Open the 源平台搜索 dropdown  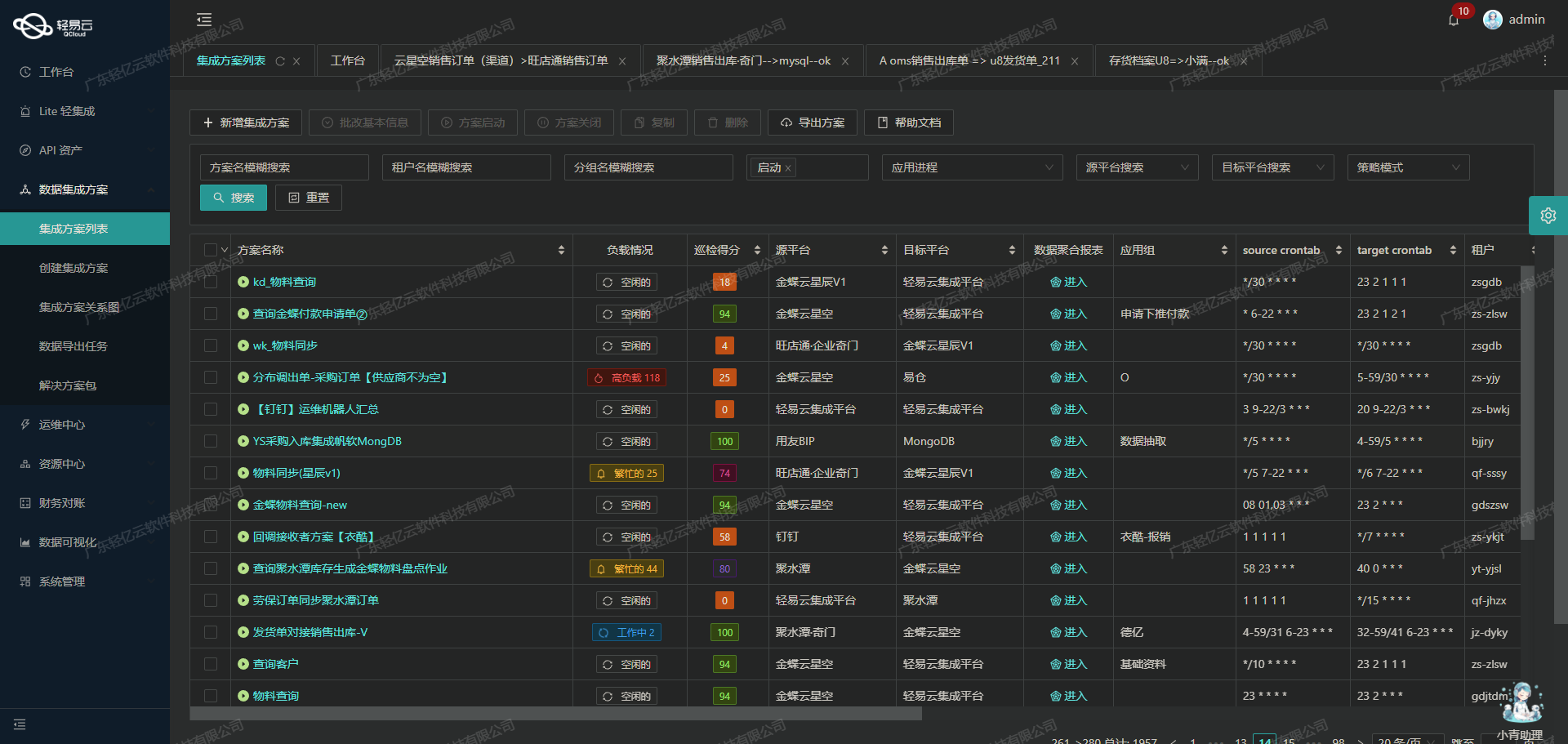click(x=1137, y=167)
